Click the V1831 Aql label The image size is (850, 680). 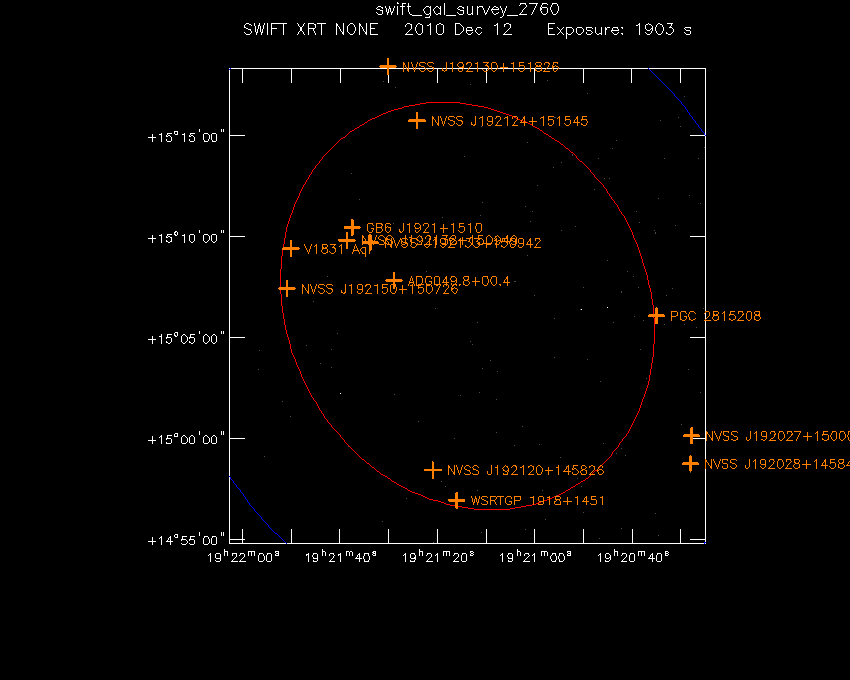click(339, 249)
